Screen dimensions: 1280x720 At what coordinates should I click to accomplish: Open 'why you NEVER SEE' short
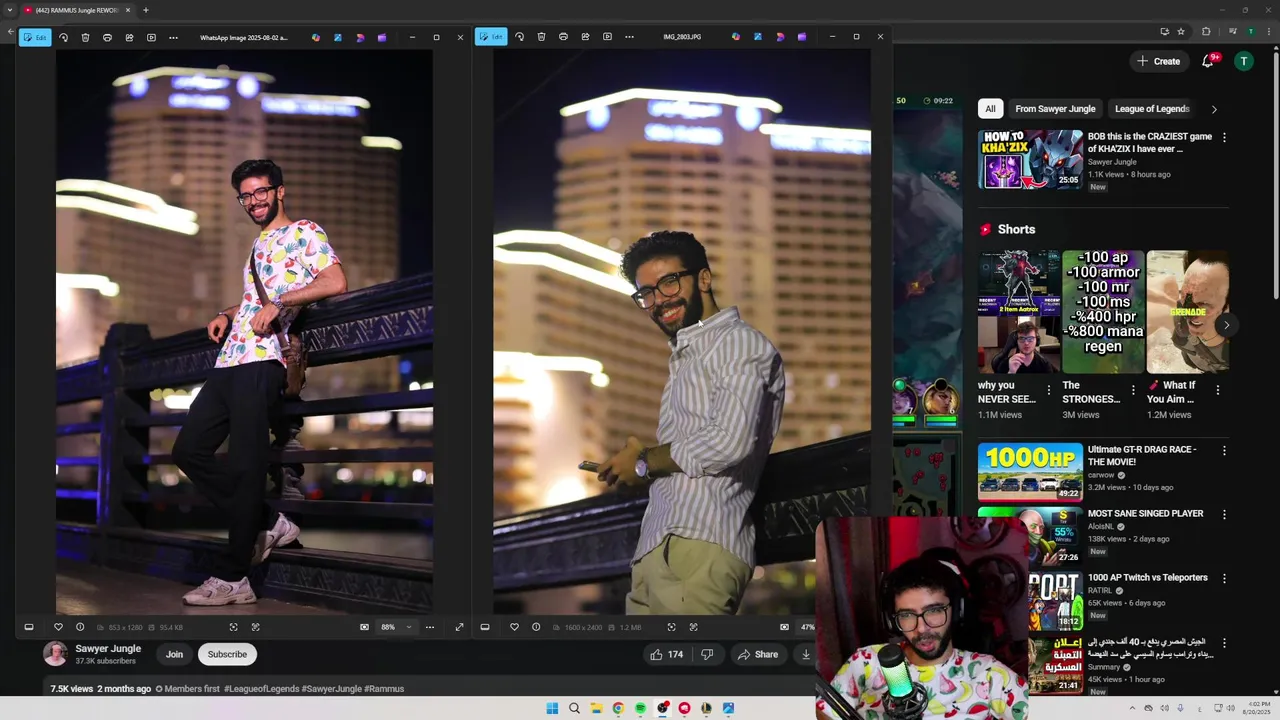1019,312
